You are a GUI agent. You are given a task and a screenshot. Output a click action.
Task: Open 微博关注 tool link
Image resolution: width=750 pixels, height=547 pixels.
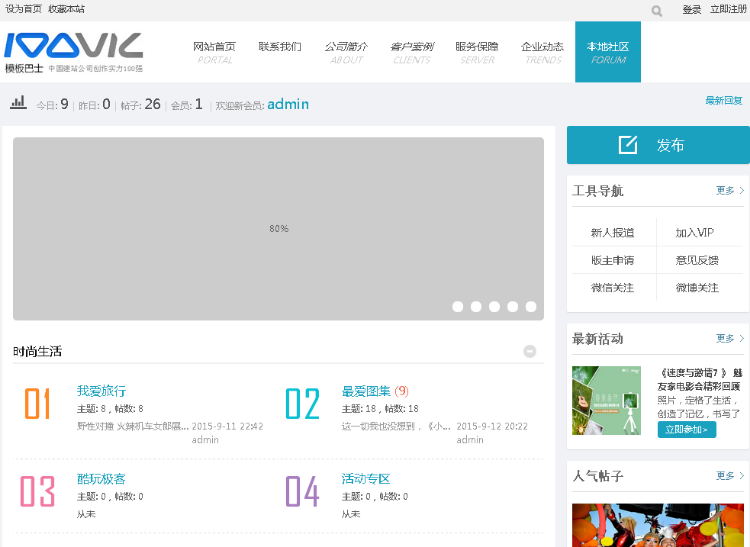pyautogui.click(x=697, y=288)
